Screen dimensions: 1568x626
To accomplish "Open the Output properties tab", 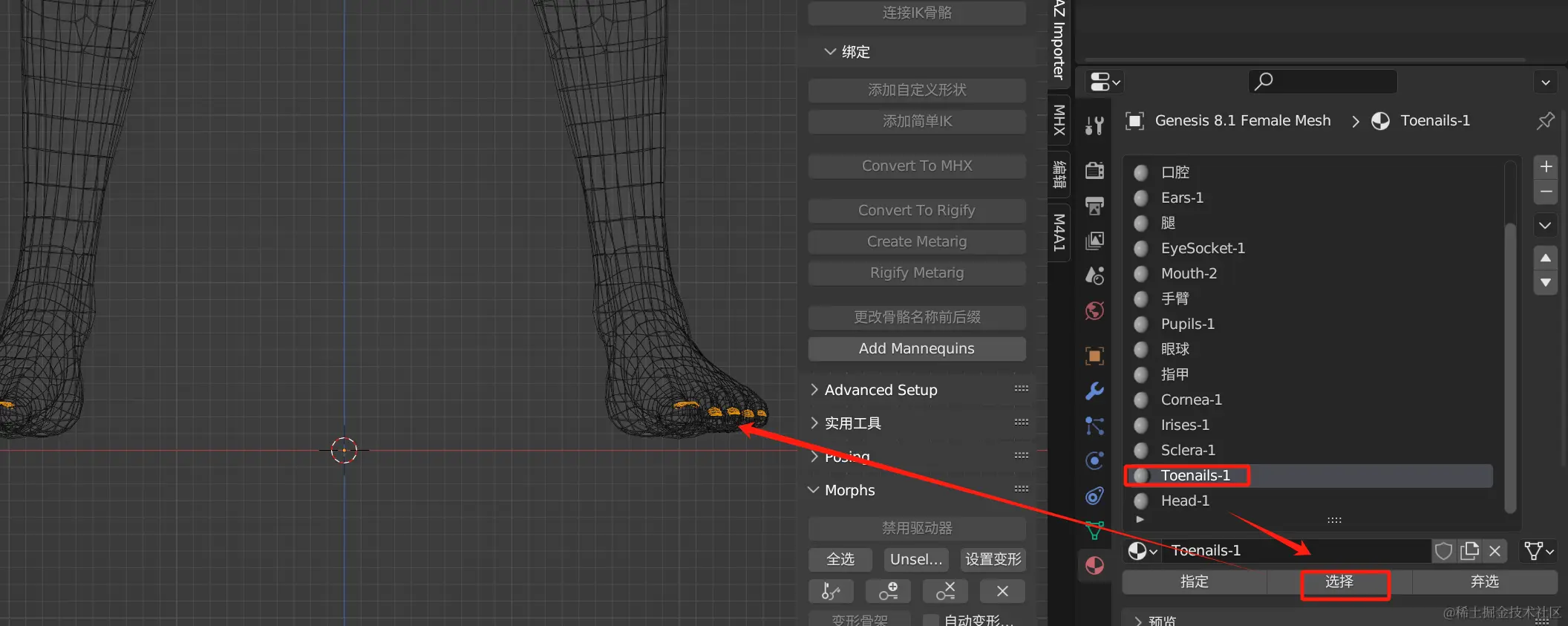I will [1094, 206].
